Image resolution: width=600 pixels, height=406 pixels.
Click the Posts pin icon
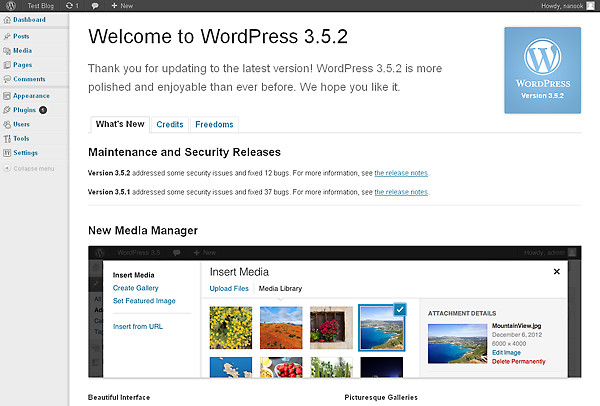click(7, 36)
